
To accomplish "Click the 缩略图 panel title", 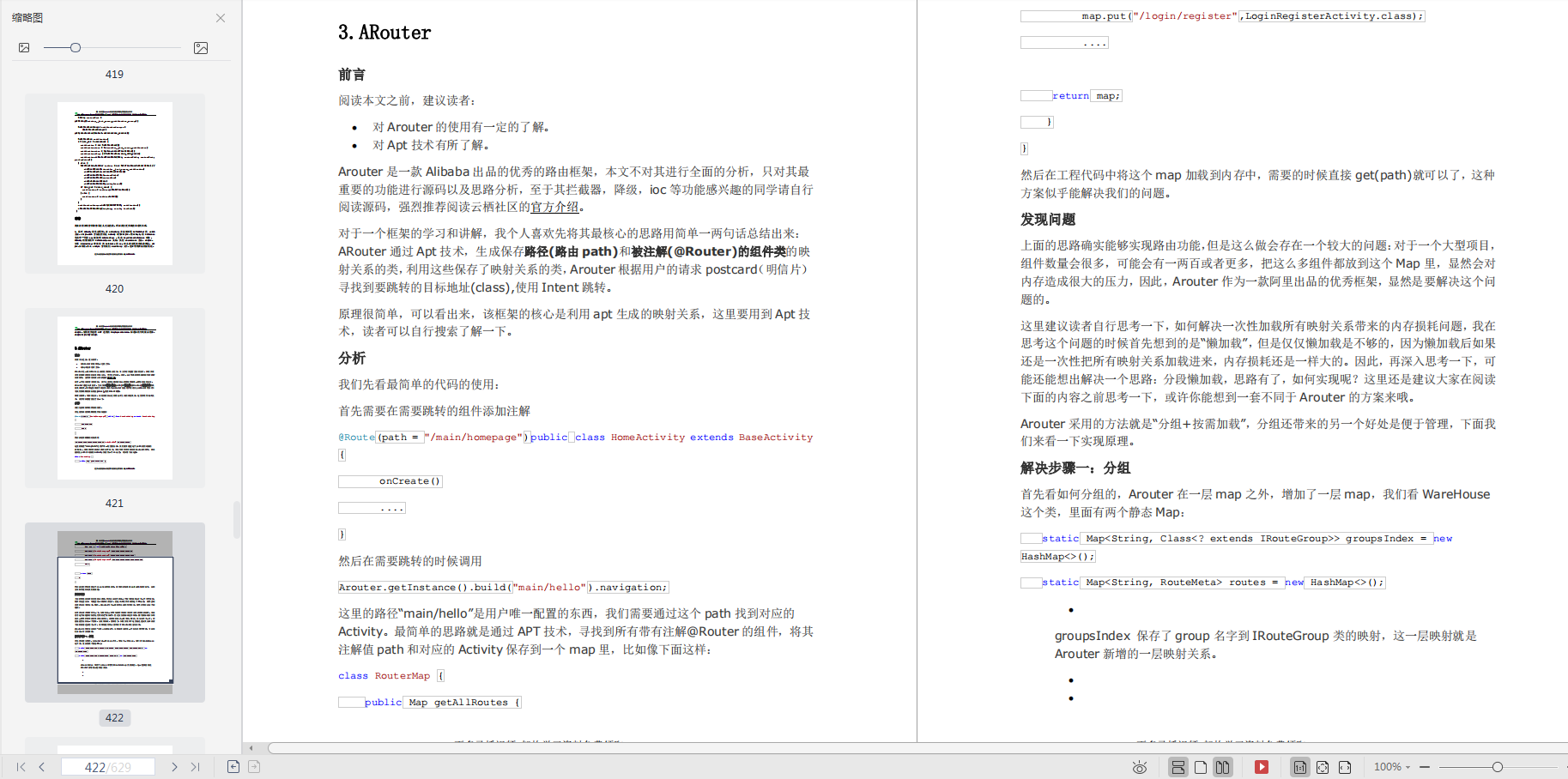I will tap(27, 18).
